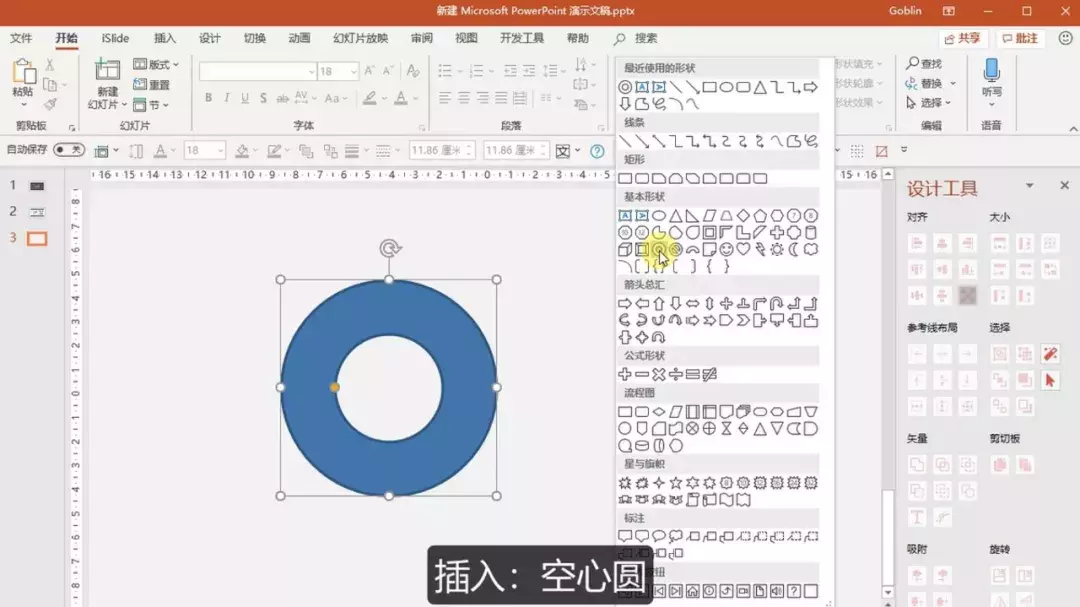Select the Cloud basic shape
Screen dimensions: 1080x607
click(x=811, y=249)
